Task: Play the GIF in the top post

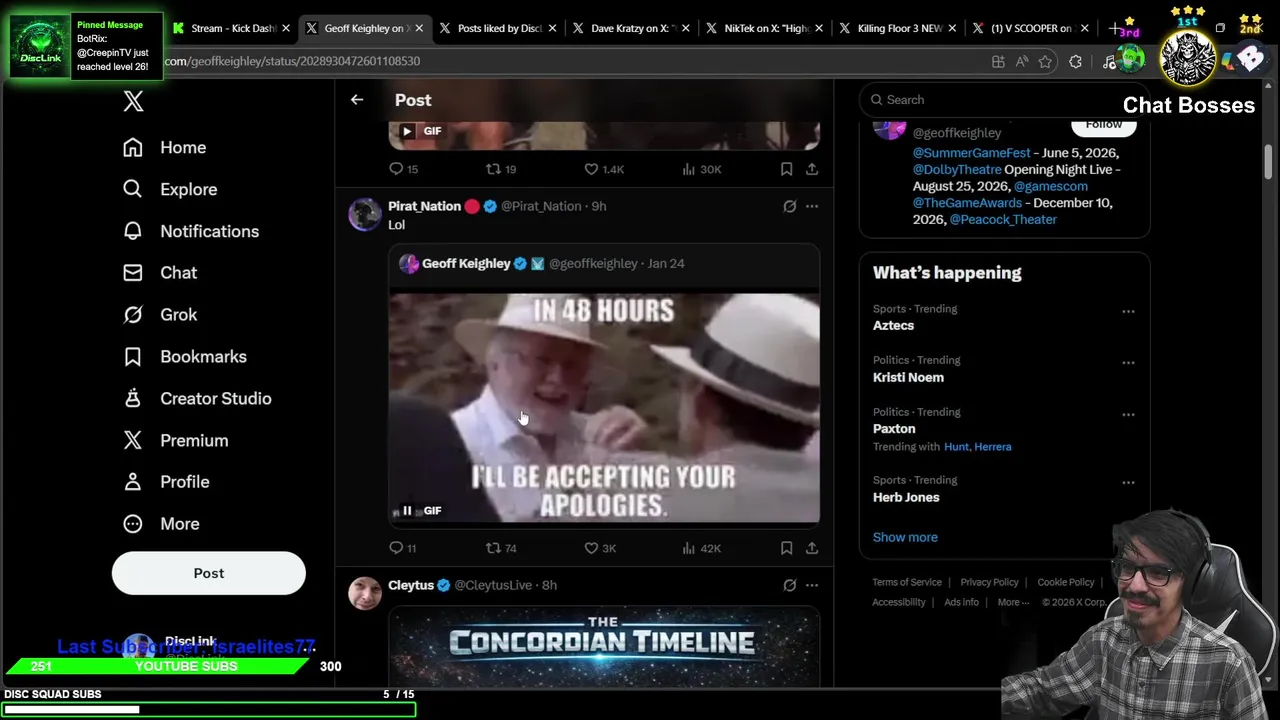Action: coord(407,131)
